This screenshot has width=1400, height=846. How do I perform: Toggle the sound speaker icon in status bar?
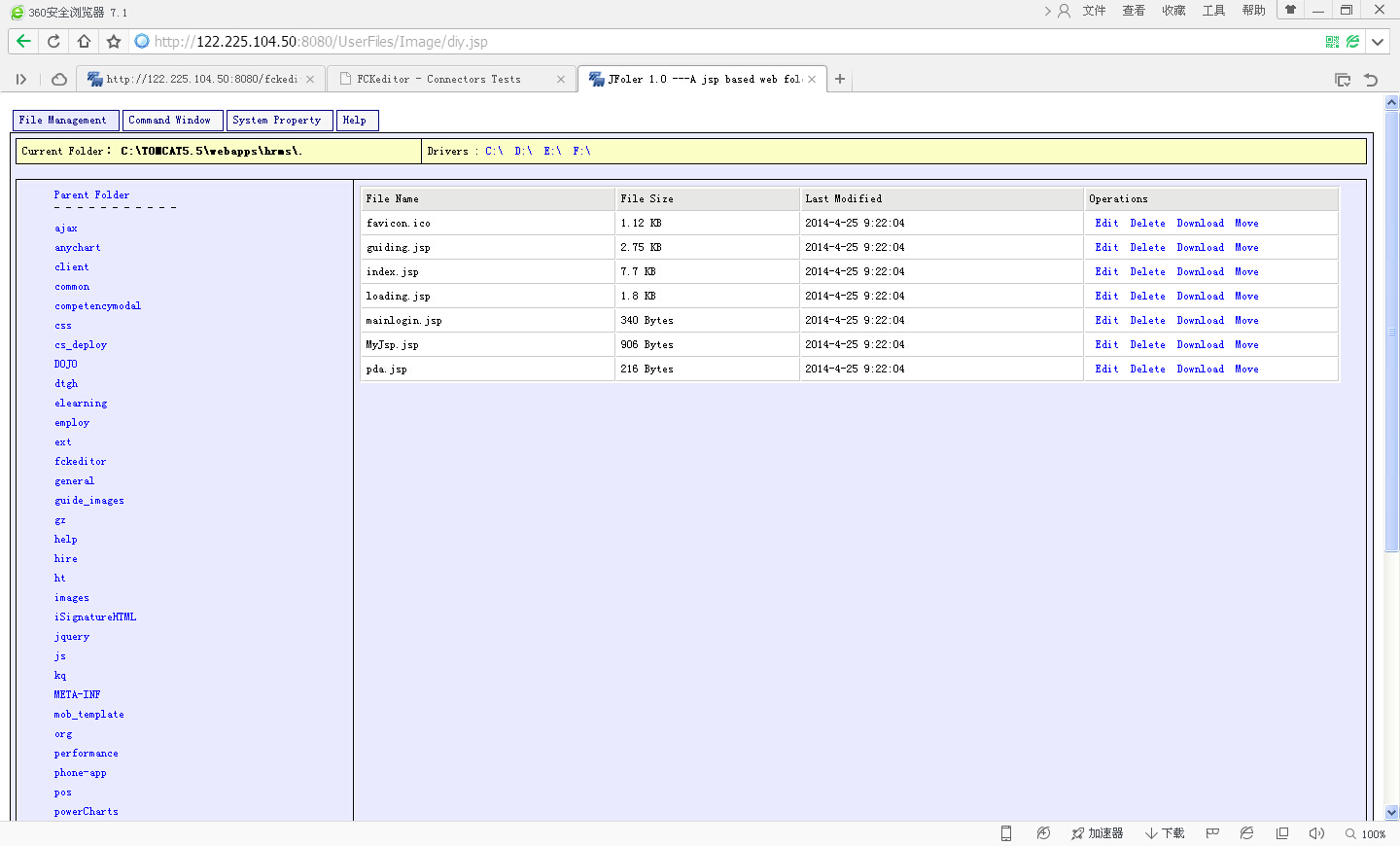tap(1316, 833)
